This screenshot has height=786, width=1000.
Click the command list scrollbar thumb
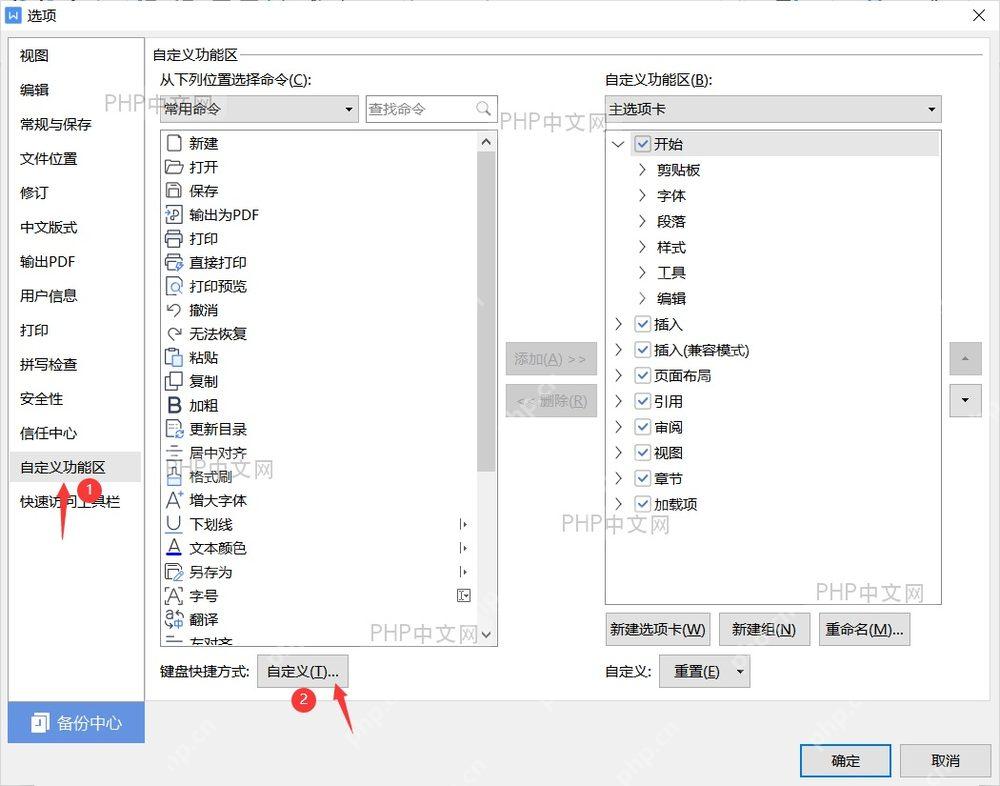[x=486, y=311]
